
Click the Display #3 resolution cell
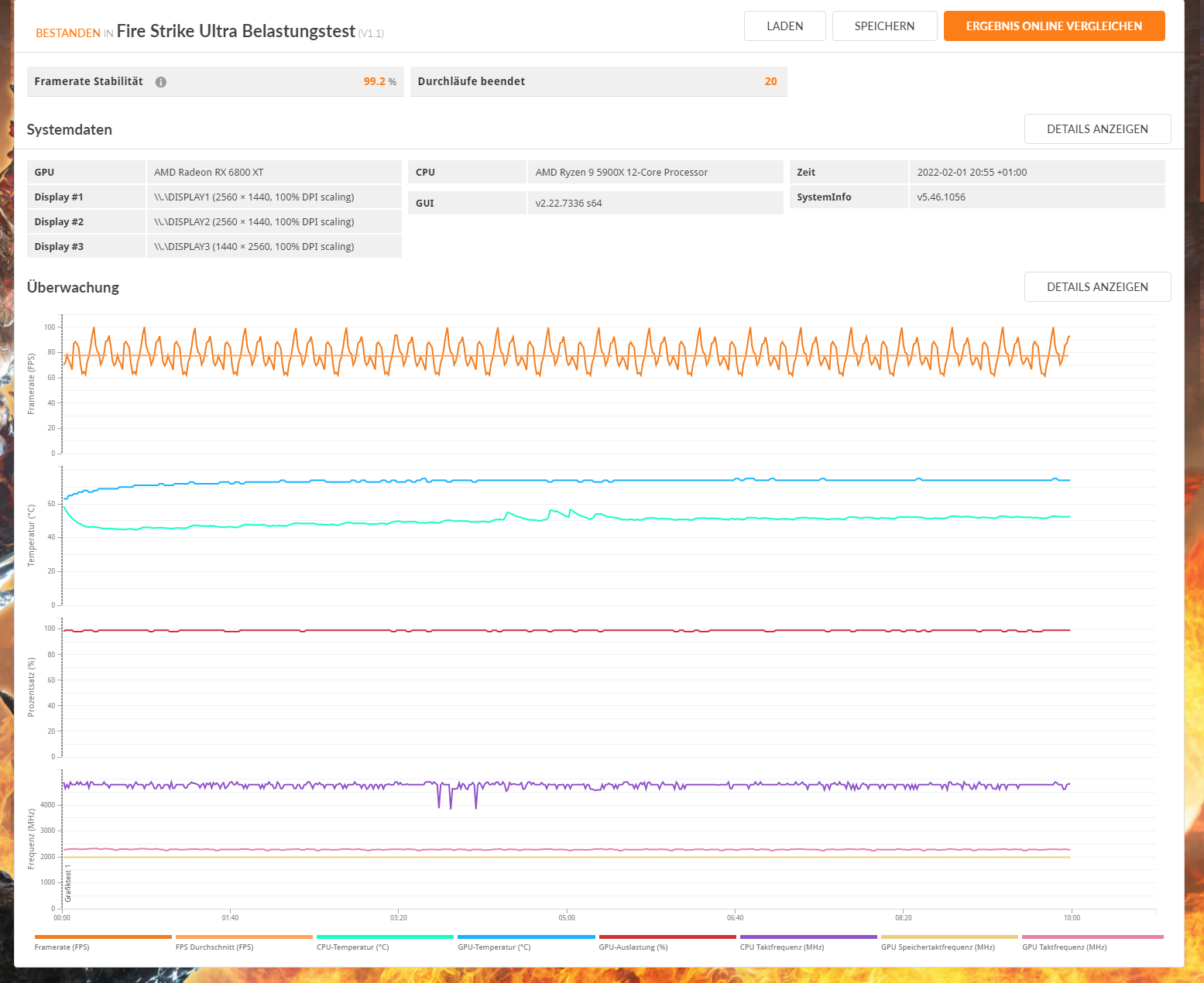274,246
